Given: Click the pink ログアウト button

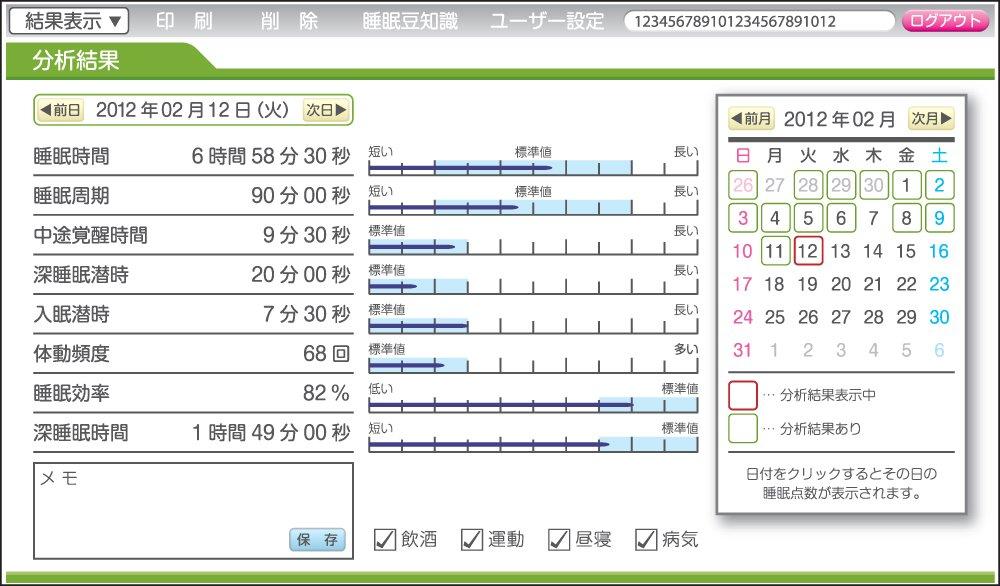Looking at the screenshot, I should pos(950,20).
